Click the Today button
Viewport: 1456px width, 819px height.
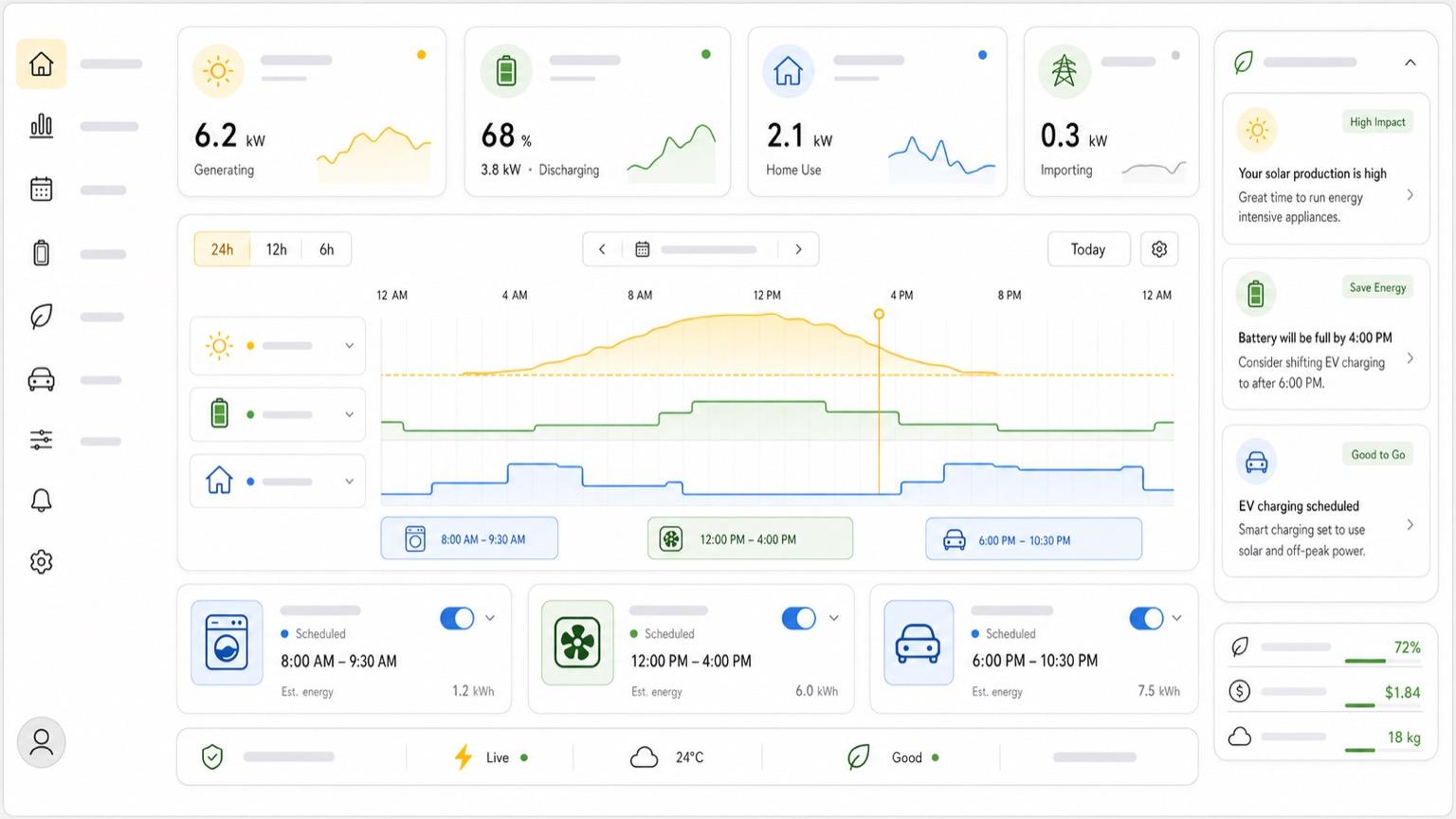[1088, 249]
